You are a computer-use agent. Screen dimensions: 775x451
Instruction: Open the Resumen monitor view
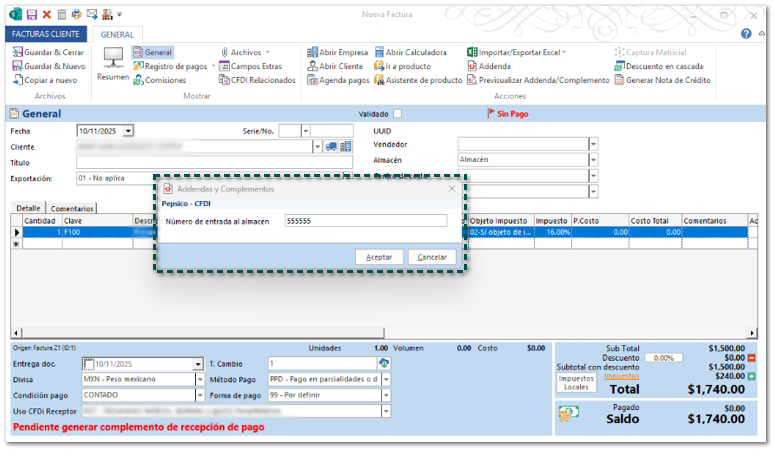112,64
